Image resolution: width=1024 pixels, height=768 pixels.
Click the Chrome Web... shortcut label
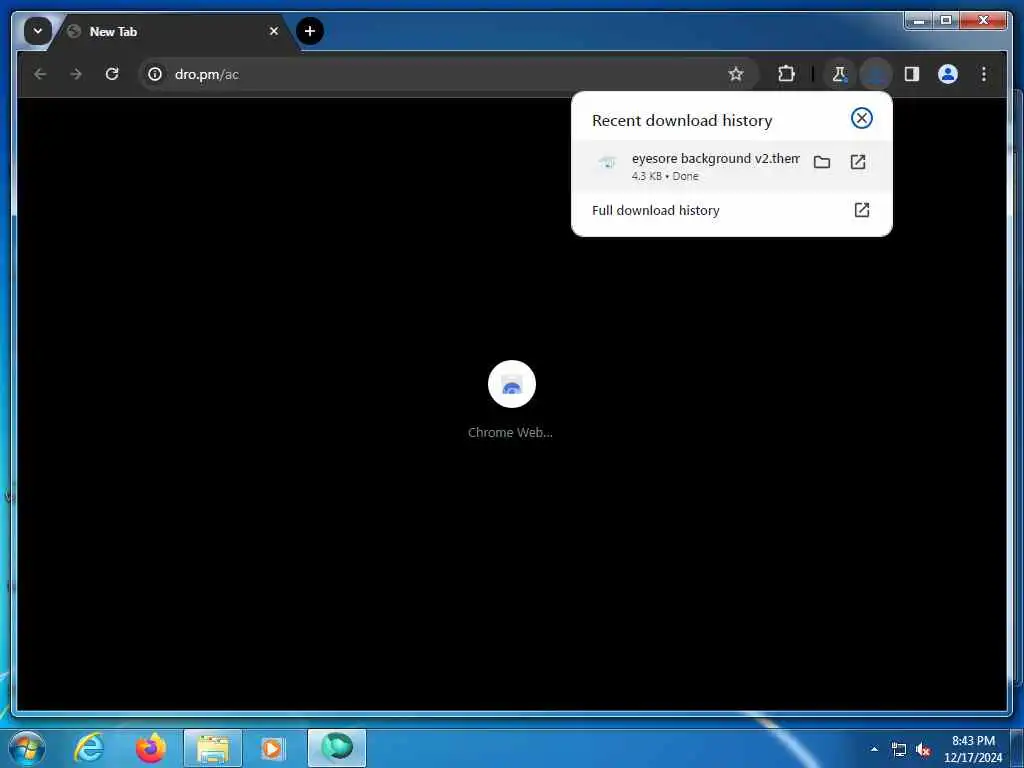(510, 432)
